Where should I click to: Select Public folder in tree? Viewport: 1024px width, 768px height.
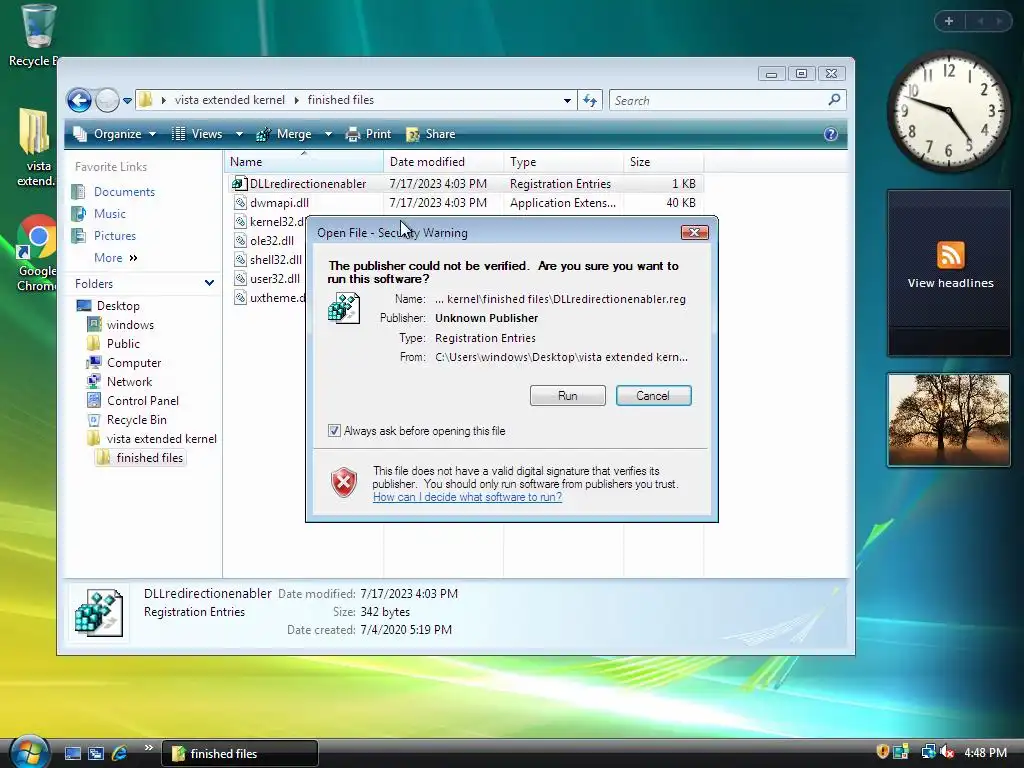click(x=123, y=344)
